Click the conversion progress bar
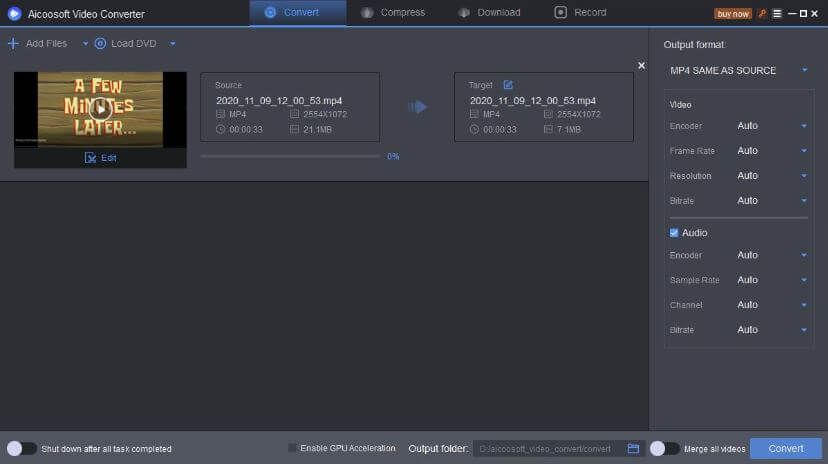Screen dimensions: 828x465 290,156
